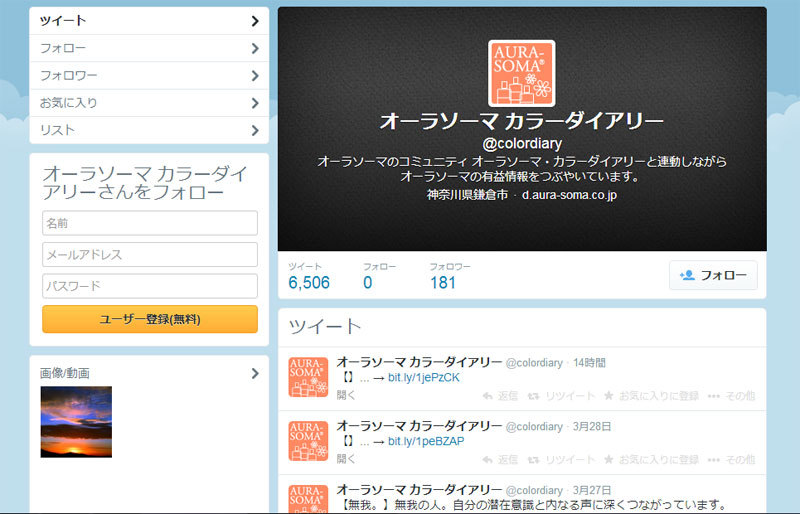Viewport: 800px width, 514px height.
Task: Select ツイート in the sidebar menu
Action: tap(149, 21)
